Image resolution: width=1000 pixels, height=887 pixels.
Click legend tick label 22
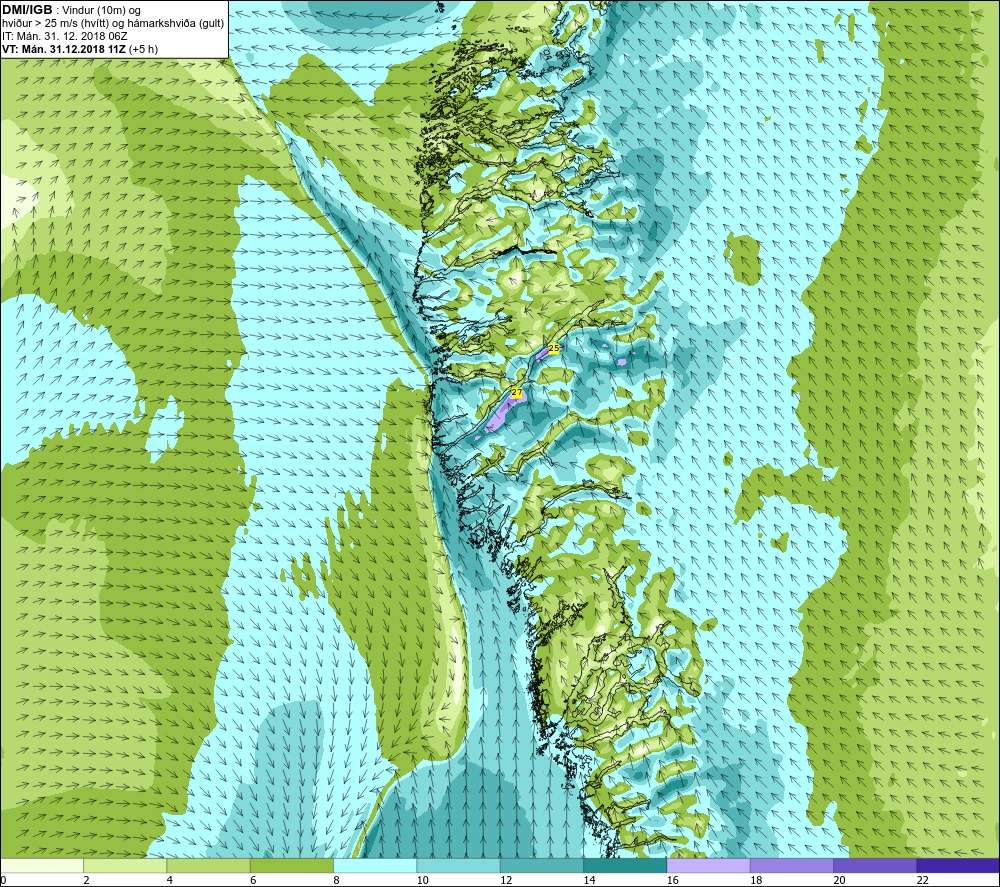click(x=923, y=880)
